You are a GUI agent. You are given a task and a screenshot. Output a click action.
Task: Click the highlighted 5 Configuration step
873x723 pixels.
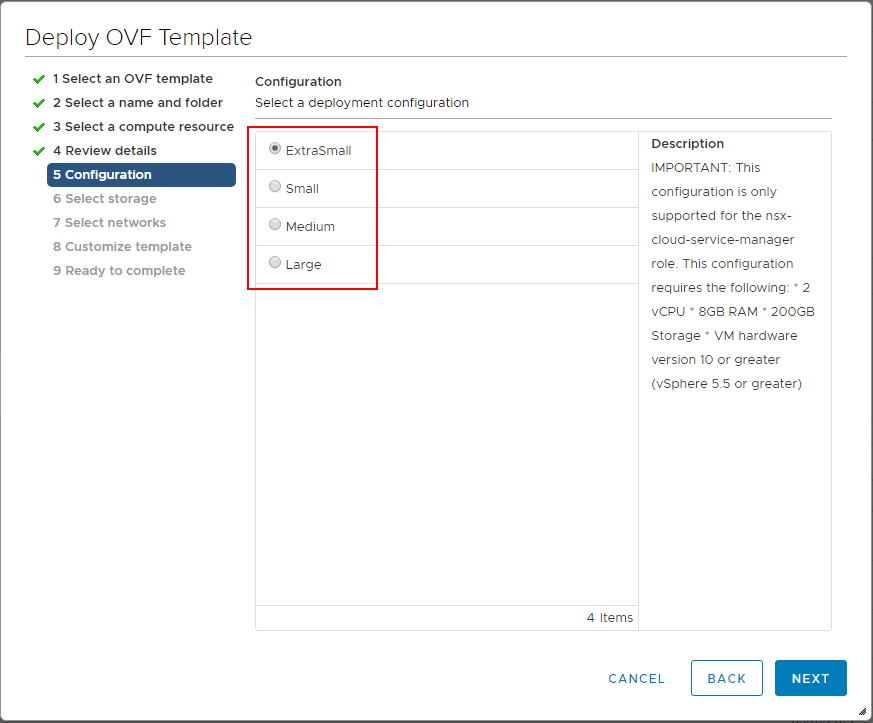(103, 175)
